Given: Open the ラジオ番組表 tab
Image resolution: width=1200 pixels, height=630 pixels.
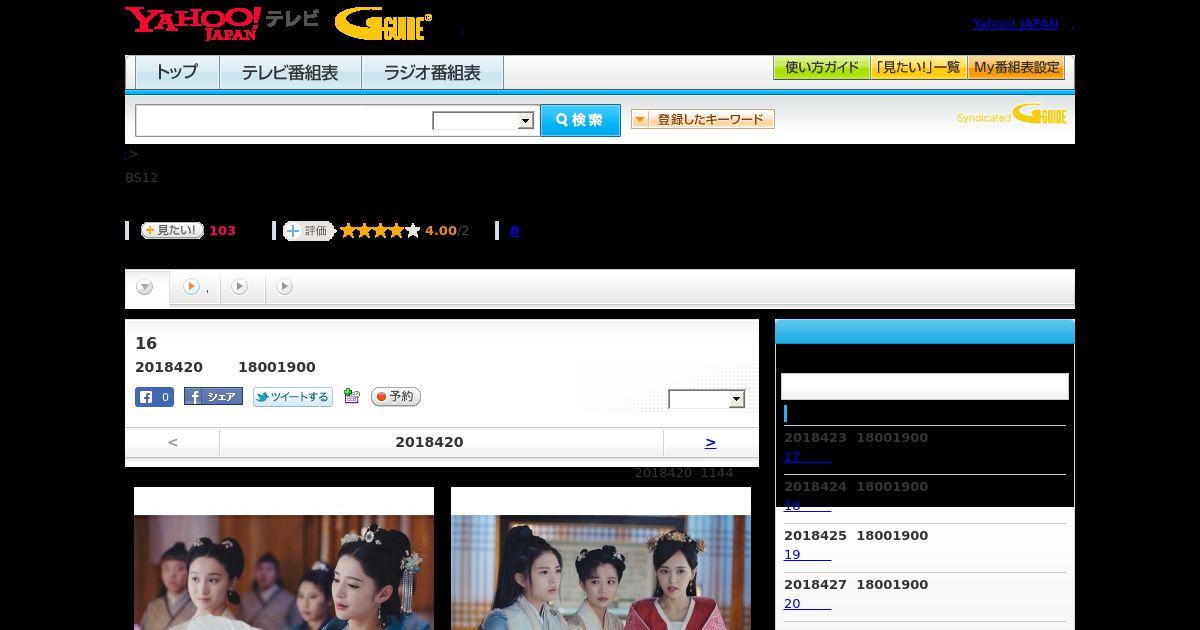Looking at the screenshot, I should pos(432,73).
